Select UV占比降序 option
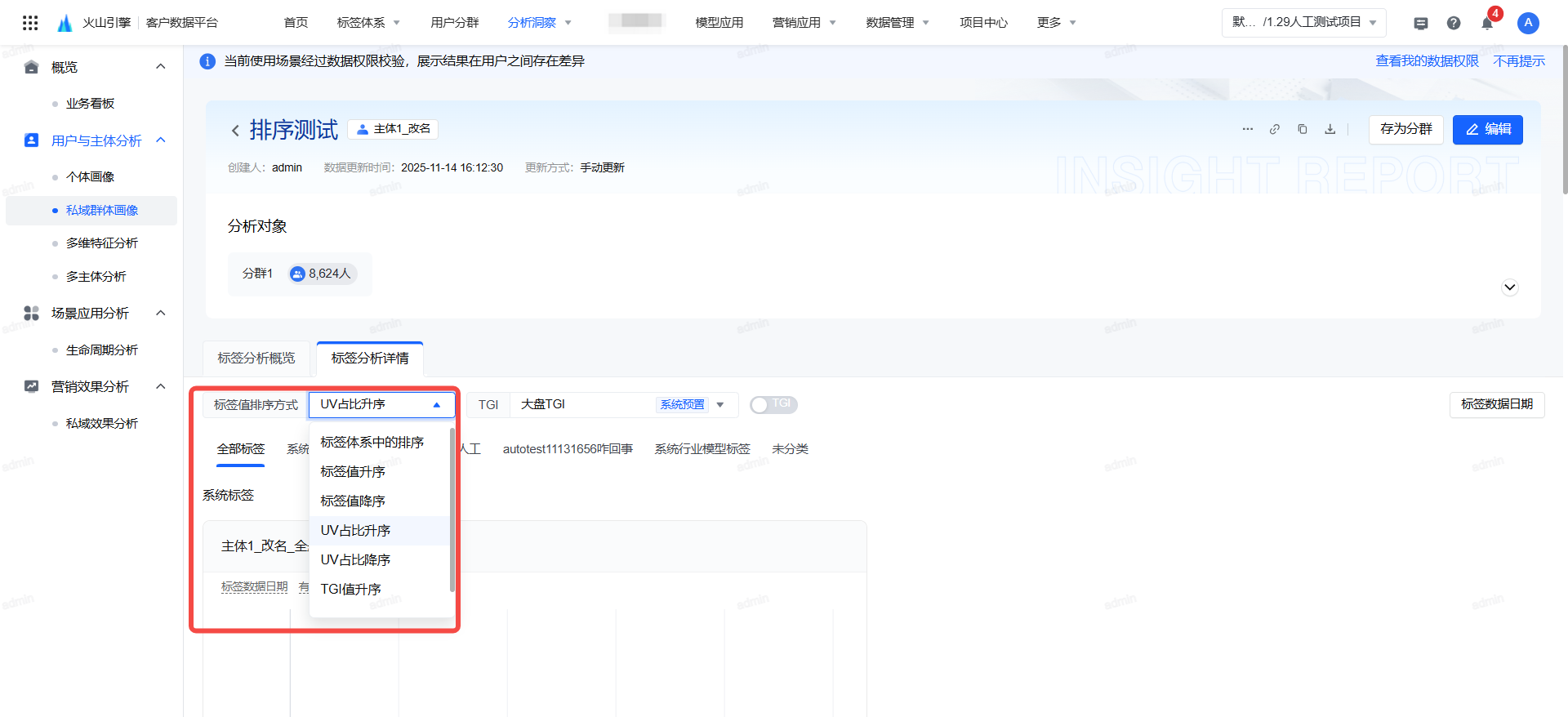This screenshot has height=717, width=1568. [x=380, y=560]
